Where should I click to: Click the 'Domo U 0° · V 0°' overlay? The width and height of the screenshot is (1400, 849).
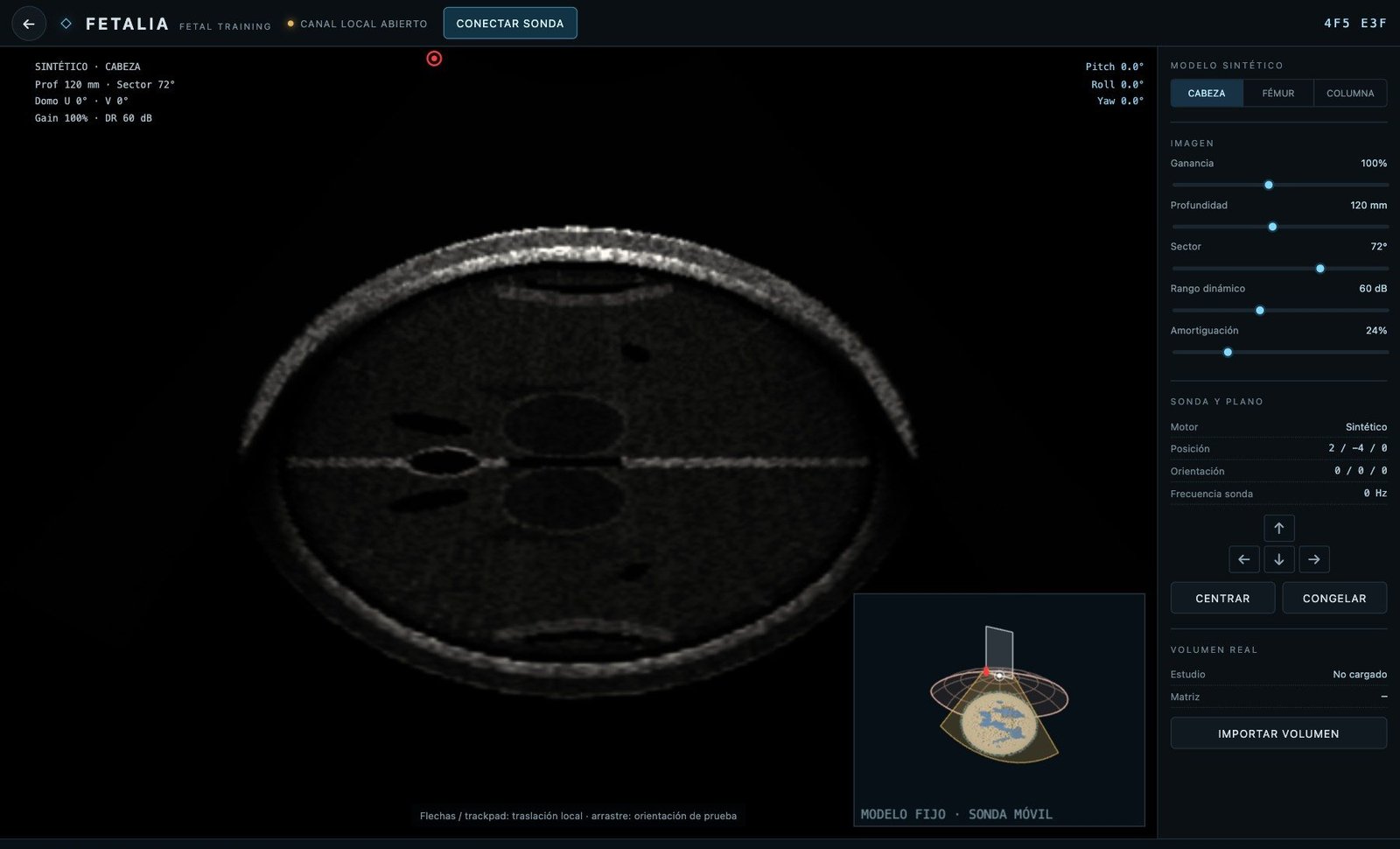pyautogui.click(x=81, y=101)
